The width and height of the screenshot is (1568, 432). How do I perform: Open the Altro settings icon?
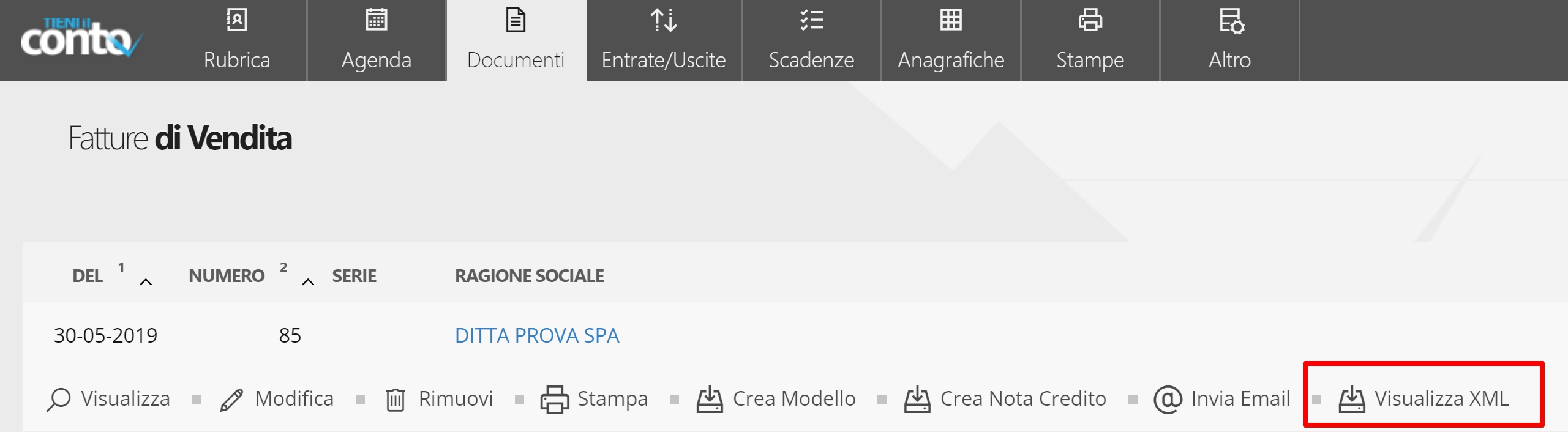(x=1231, y=21)
